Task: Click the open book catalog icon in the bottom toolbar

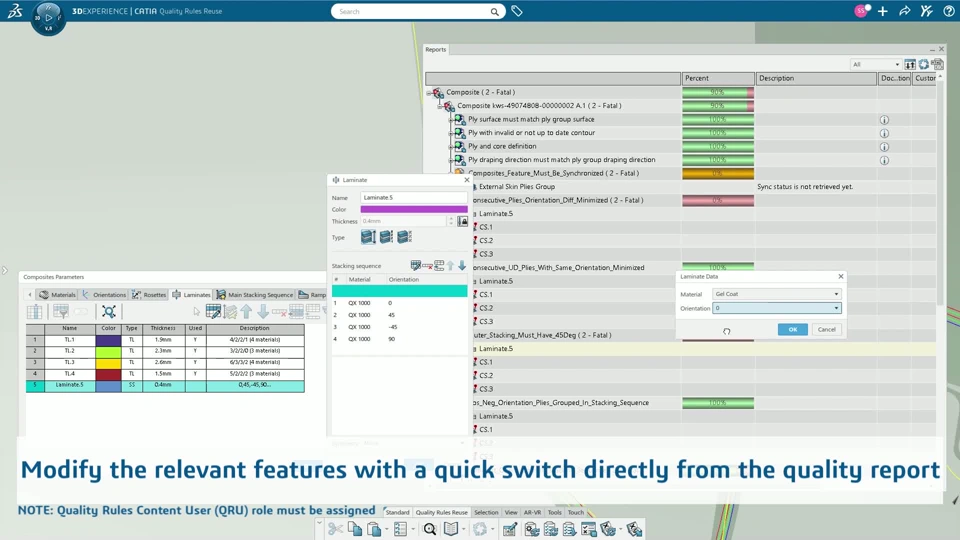Action: pyautogui.click(x=451, y=529)
